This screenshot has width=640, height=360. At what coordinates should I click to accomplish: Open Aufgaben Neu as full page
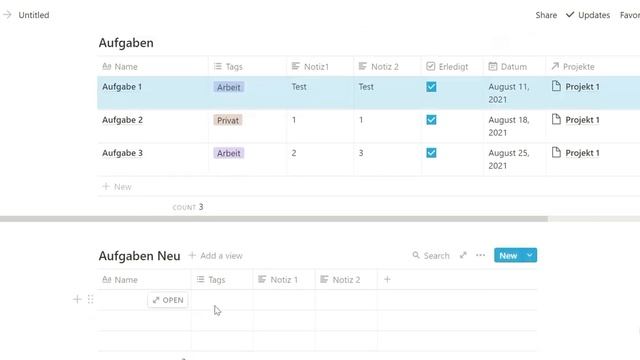[x=463, y=255]
